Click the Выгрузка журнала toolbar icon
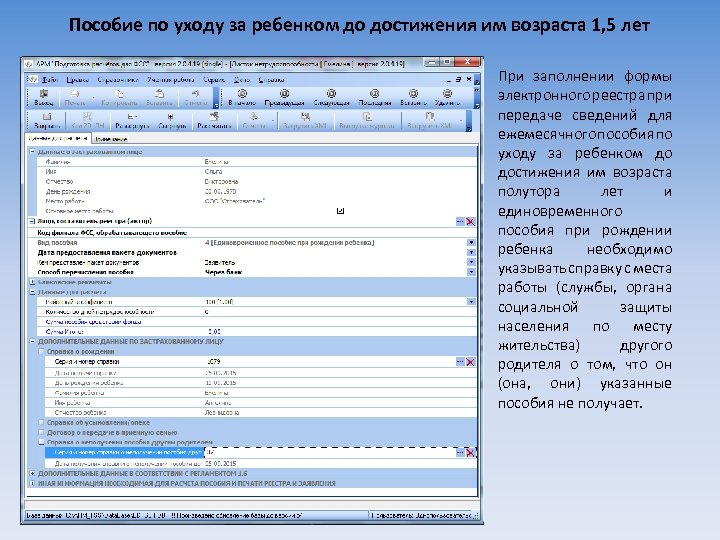Image resolution: width=720 pixels, height=540 pixels. point(366,120)
